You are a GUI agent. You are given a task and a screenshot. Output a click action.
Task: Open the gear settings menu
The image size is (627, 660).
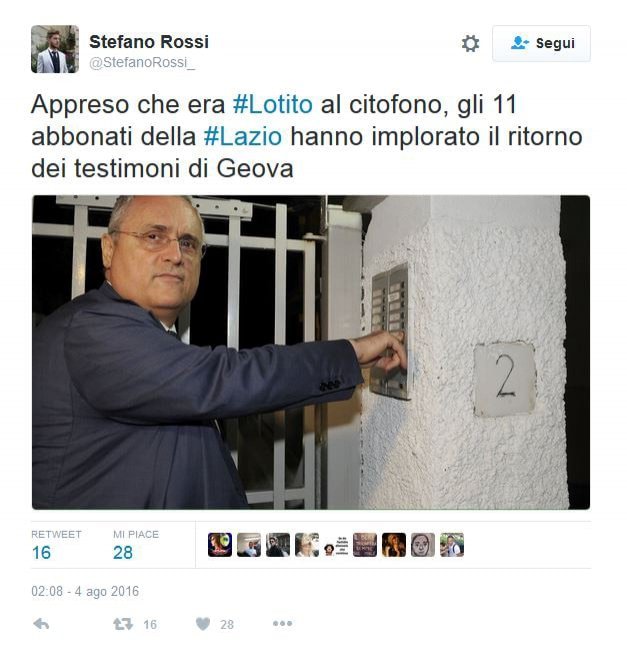[470, 43]
